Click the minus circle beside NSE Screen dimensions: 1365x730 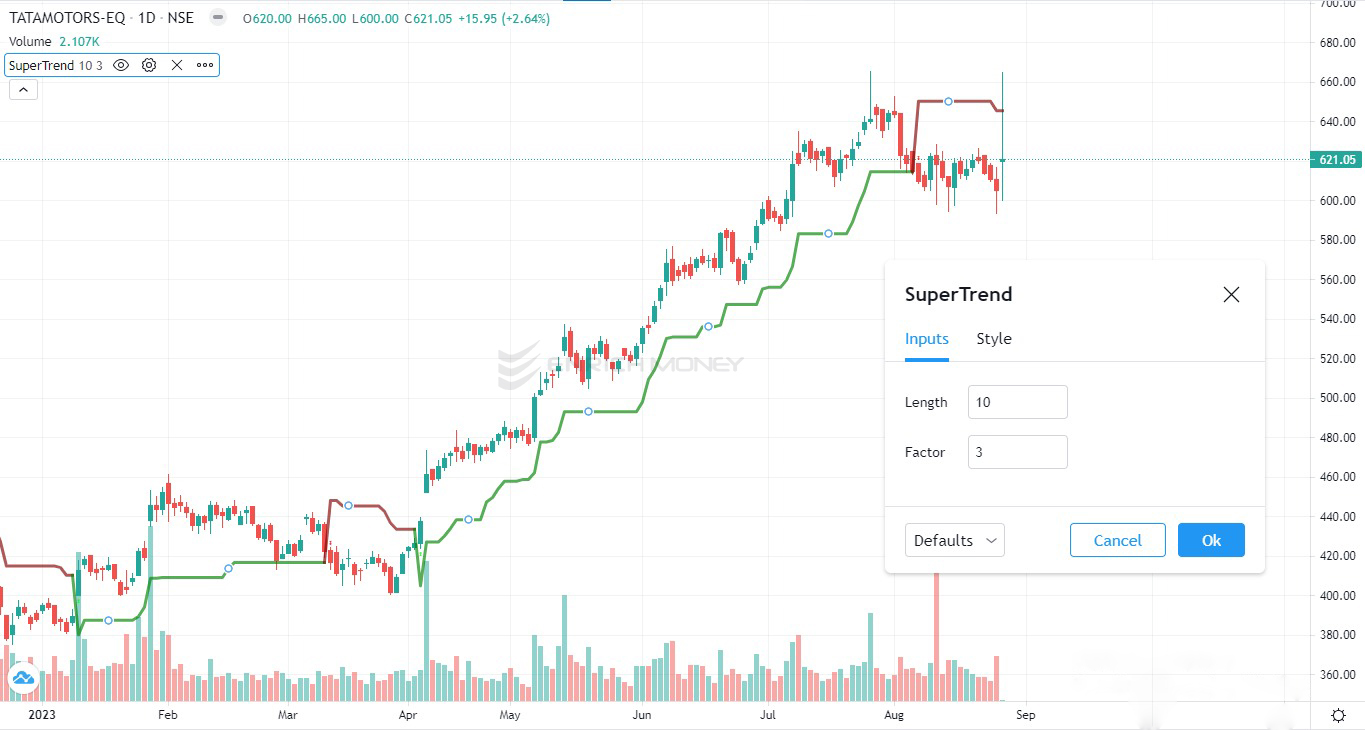pyautogui.click(x=216, y=17)
